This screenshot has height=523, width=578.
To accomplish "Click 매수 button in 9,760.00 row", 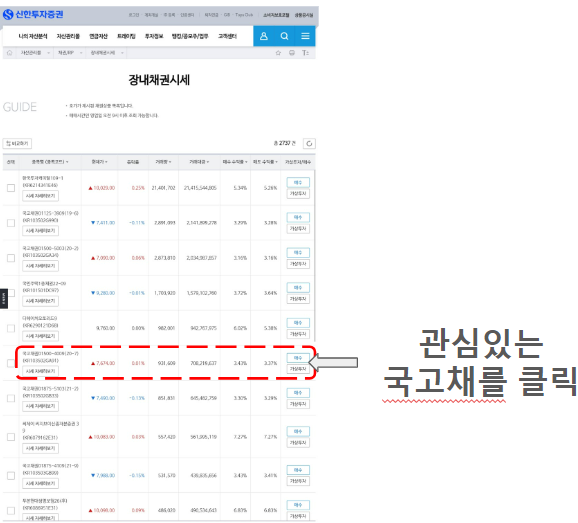I will coord(298,323).
